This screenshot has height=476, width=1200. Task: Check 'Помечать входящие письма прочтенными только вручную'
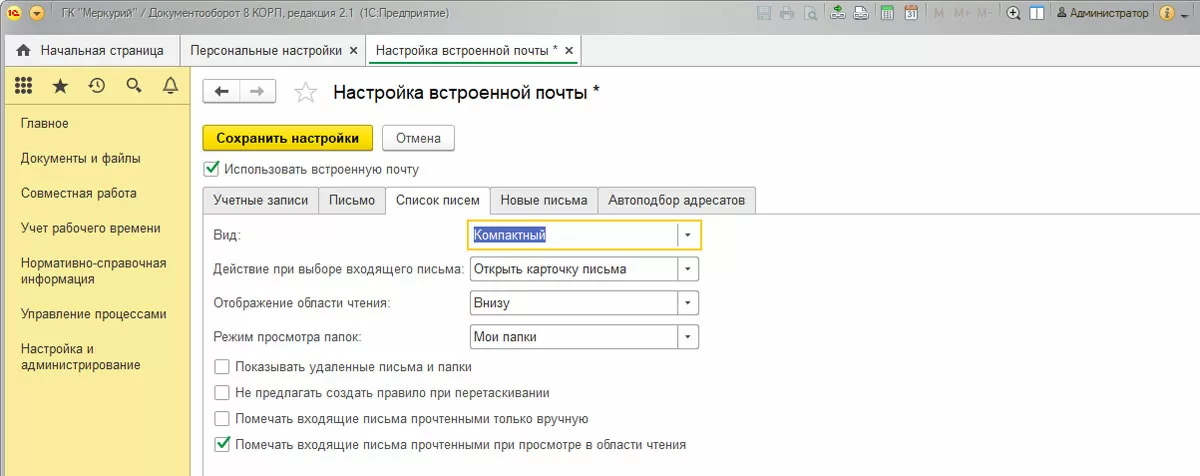coord(222,419)
